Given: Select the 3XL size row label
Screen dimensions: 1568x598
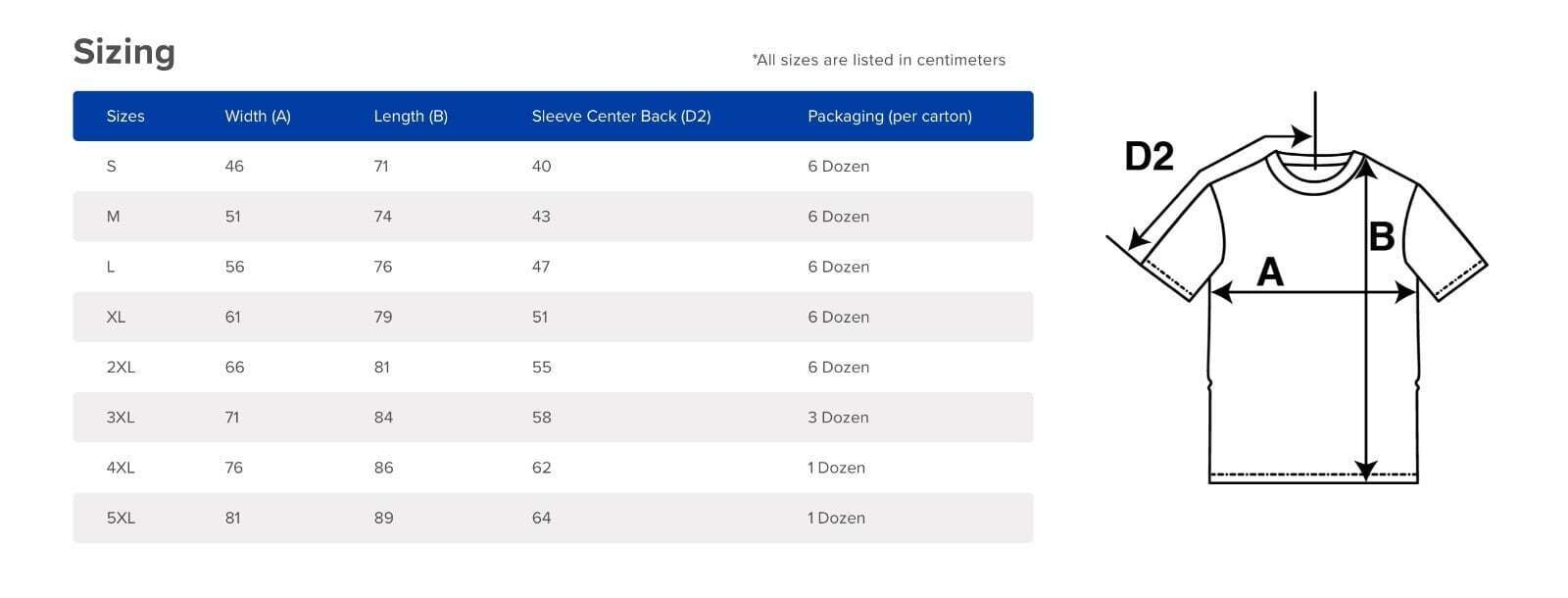Looking at the screenshot, I should pyautogui.click(x=121, y=418).
